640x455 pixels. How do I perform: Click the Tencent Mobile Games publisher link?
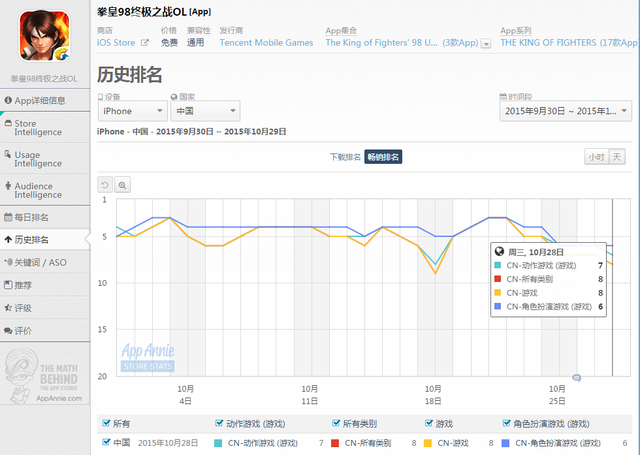click(x=266, y=44)
